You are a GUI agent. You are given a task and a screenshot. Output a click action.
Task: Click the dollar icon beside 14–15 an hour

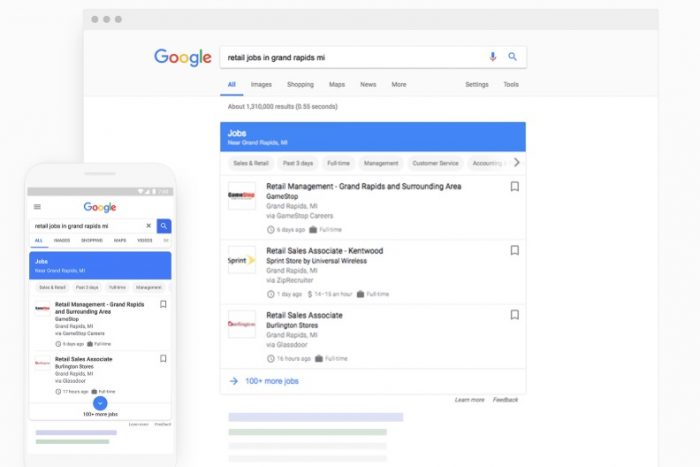pyautogui.click(x=310, y=294)
